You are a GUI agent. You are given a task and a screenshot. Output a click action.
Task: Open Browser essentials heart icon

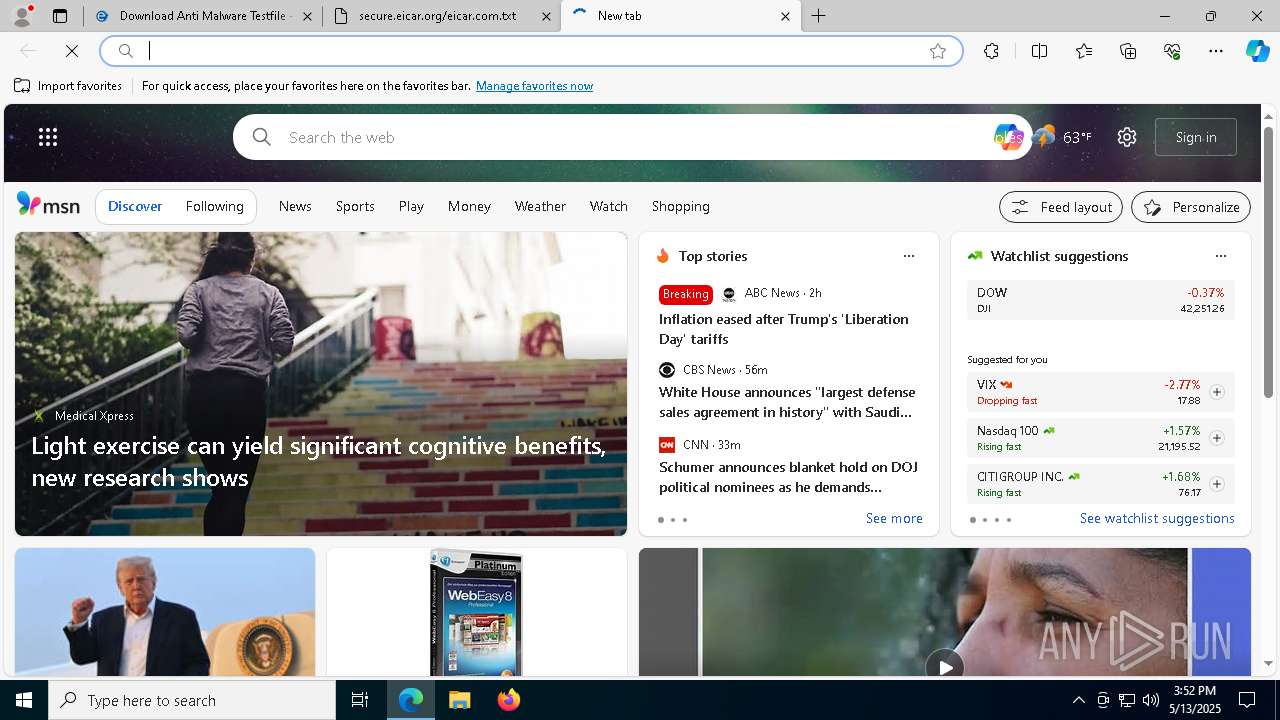click(x=1172, y=51)
